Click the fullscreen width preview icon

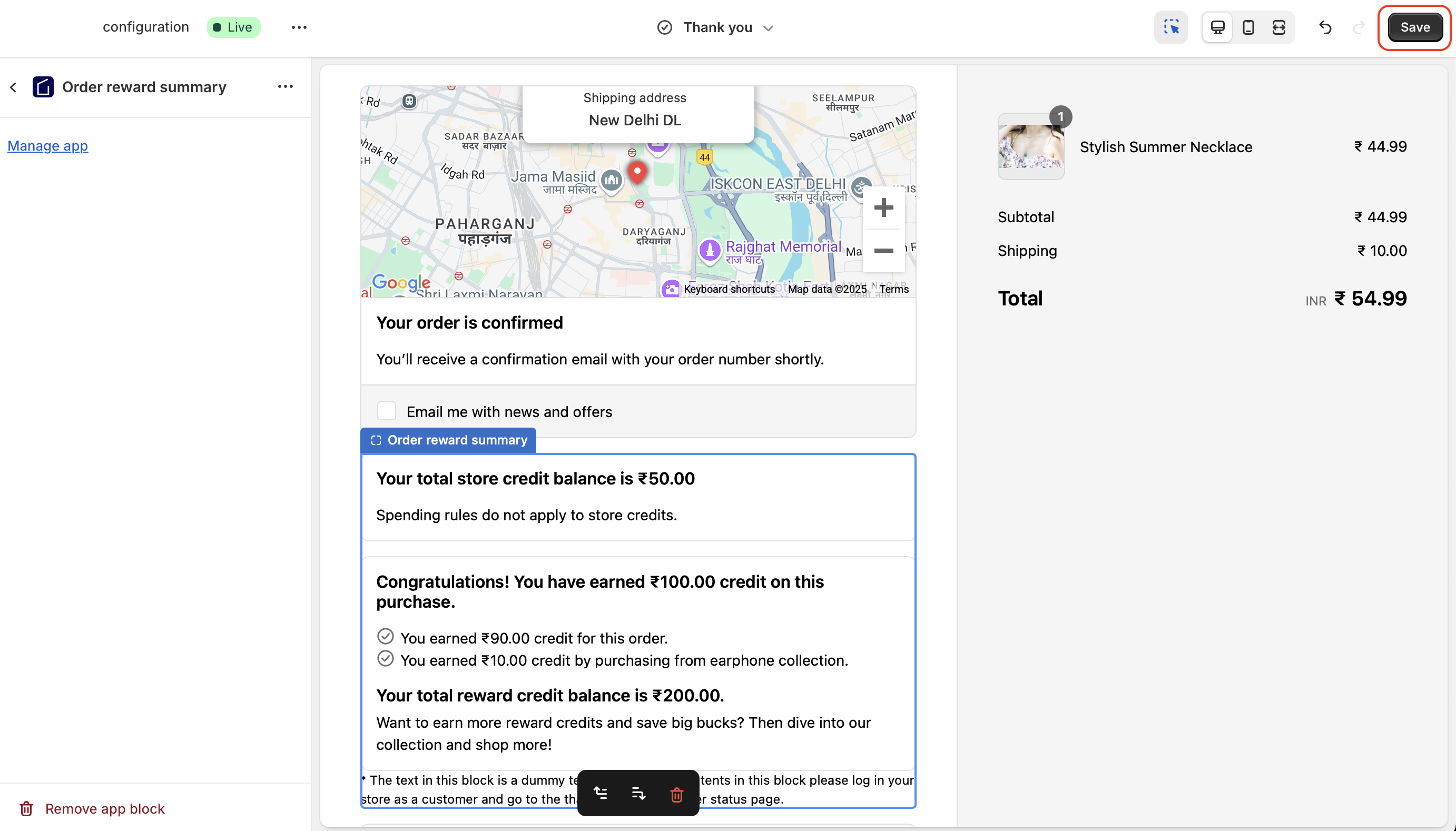pyautogui.click(x=1278, y=27)
